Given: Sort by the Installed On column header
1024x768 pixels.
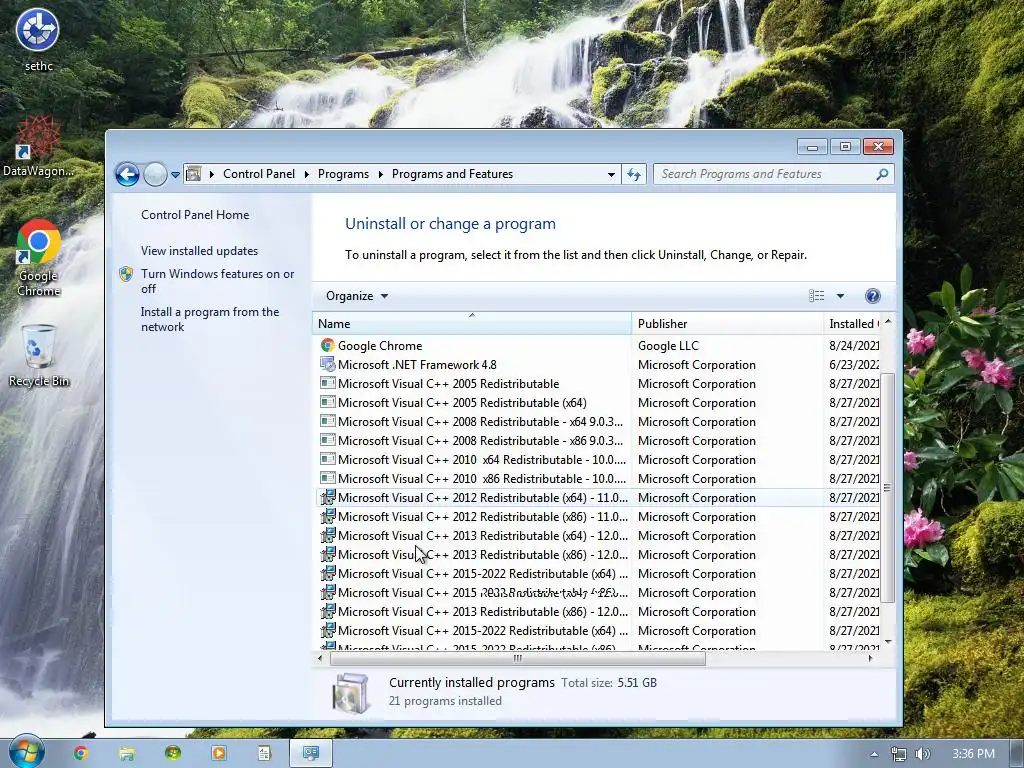Looking at the screenshot, I should click(852, 323).
